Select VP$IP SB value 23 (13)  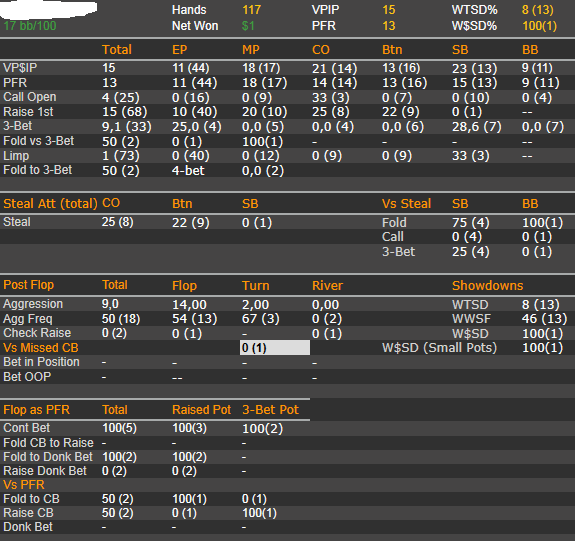coord(475,68)
